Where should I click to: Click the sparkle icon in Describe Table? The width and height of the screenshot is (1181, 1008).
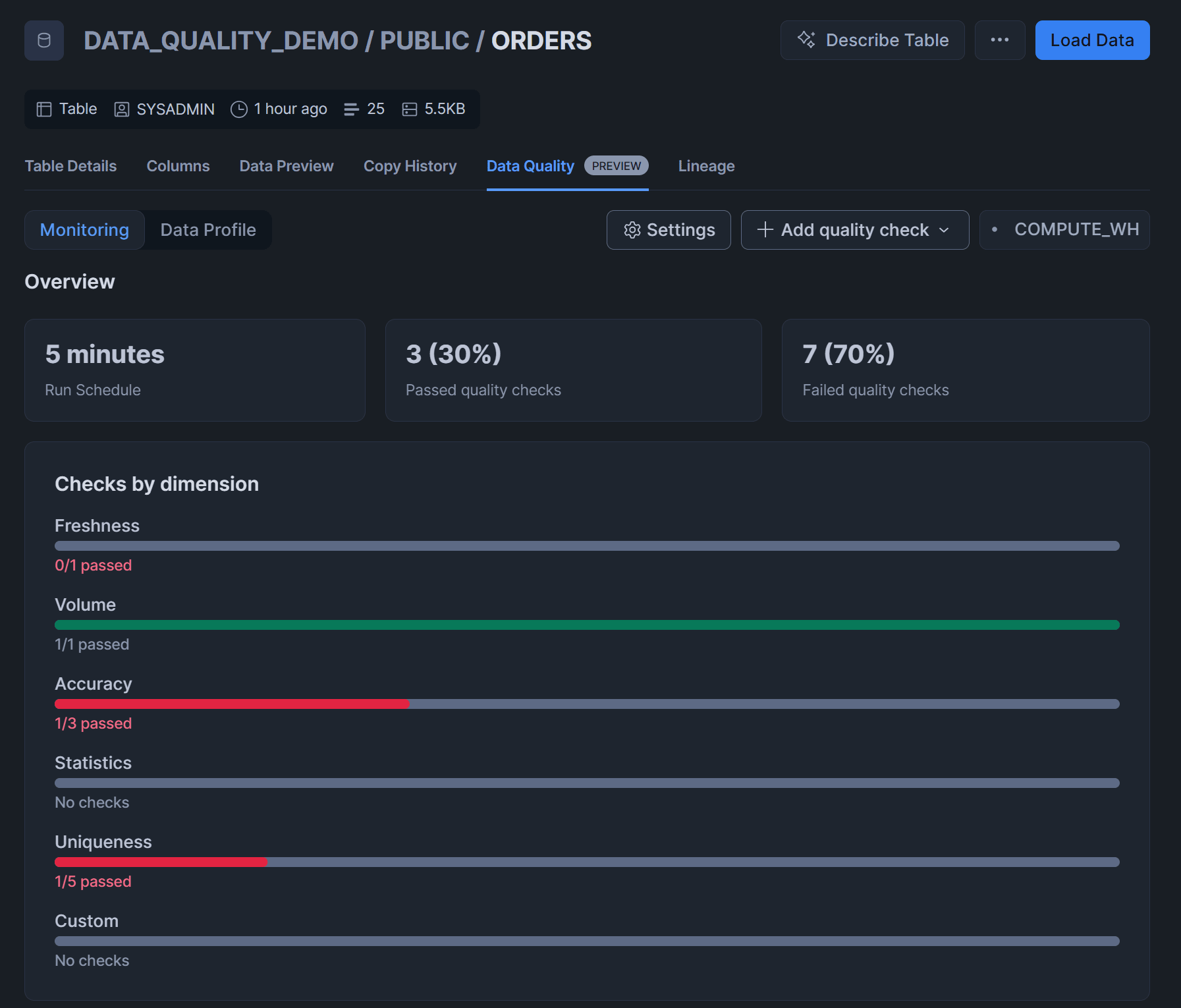tap(806, 40)
